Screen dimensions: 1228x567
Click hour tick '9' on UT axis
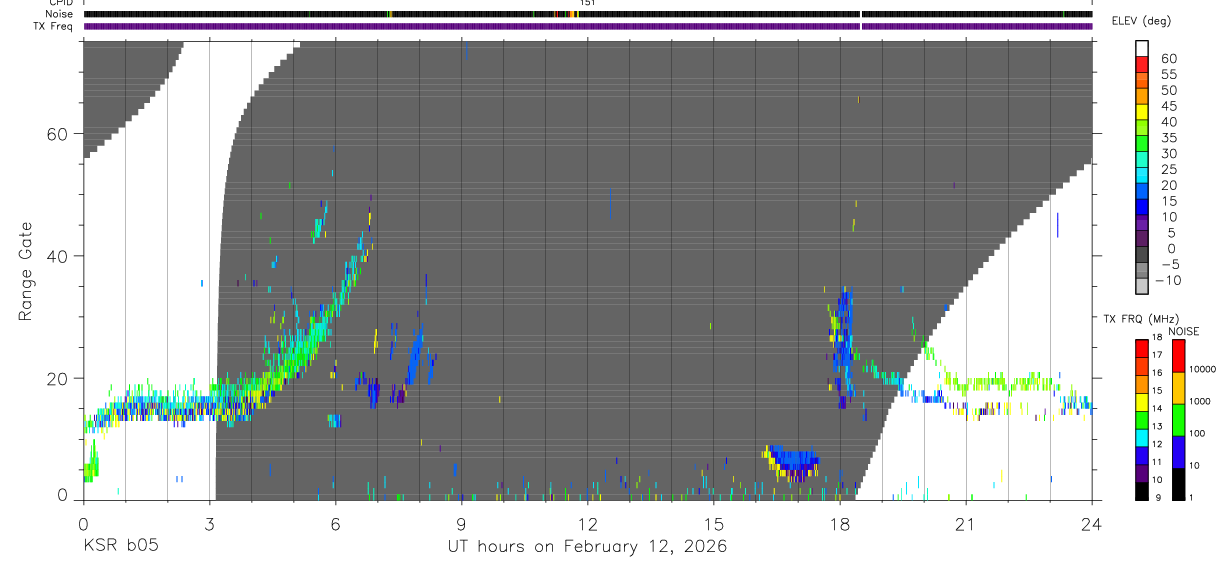click(x=461, y=523)
